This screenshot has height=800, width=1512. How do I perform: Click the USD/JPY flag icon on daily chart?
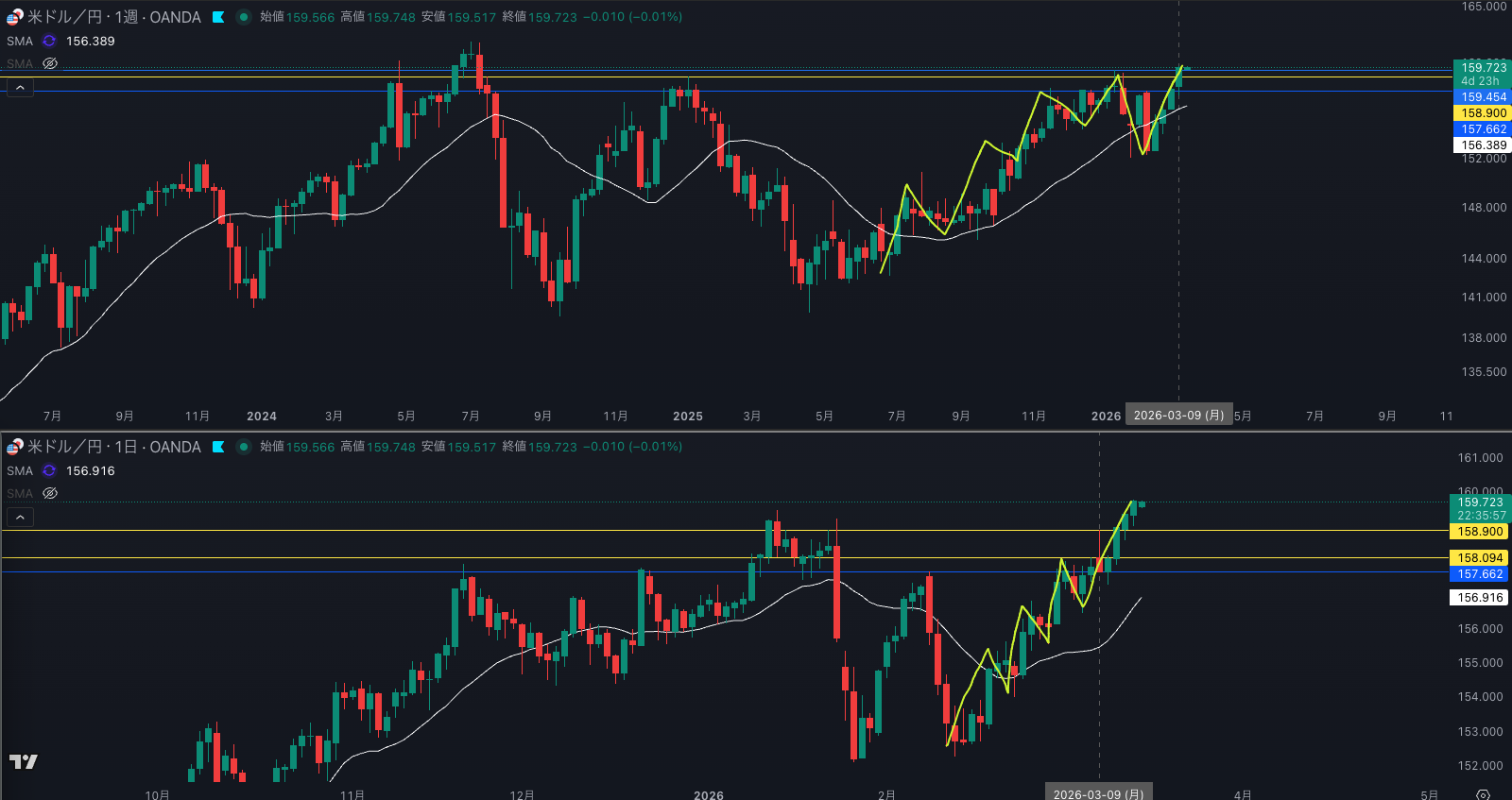point(14,447)
